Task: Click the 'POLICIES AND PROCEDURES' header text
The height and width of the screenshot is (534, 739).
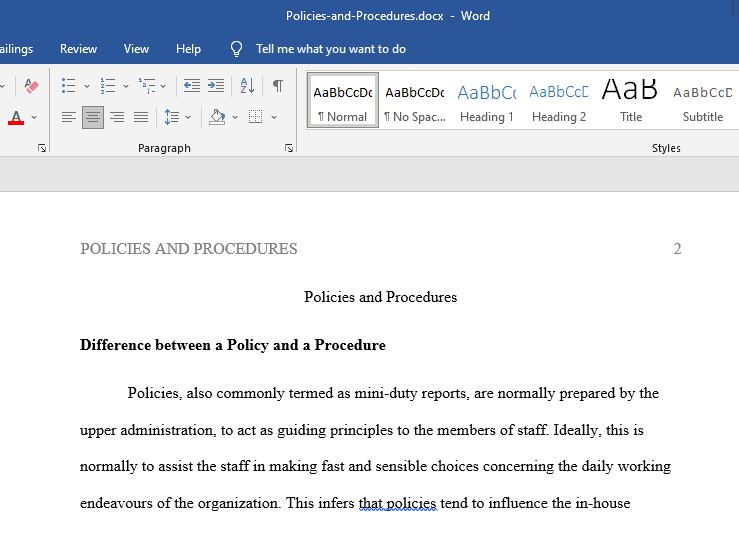Action: 189,249
